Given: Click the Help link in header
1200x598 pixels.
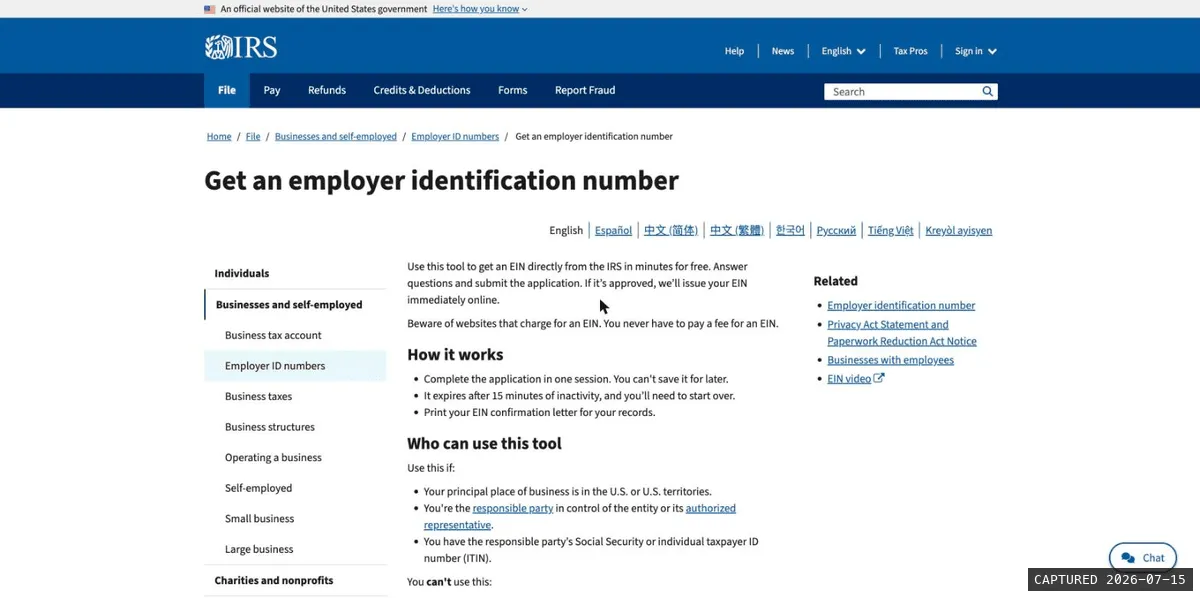Looking at the screenshot, I should [x=734, y=51].
